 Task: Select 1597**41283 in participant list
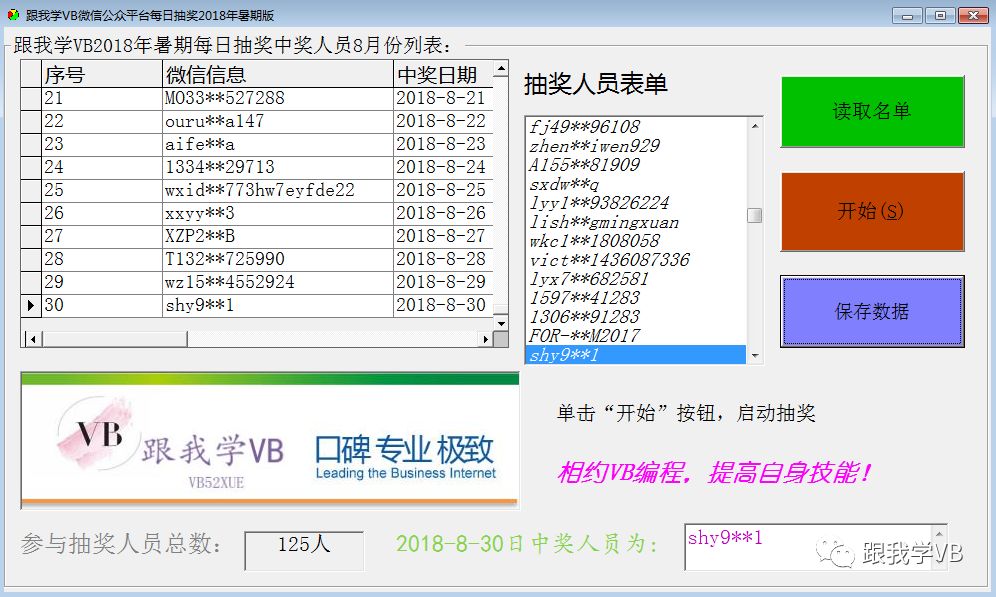pos(636,298)
